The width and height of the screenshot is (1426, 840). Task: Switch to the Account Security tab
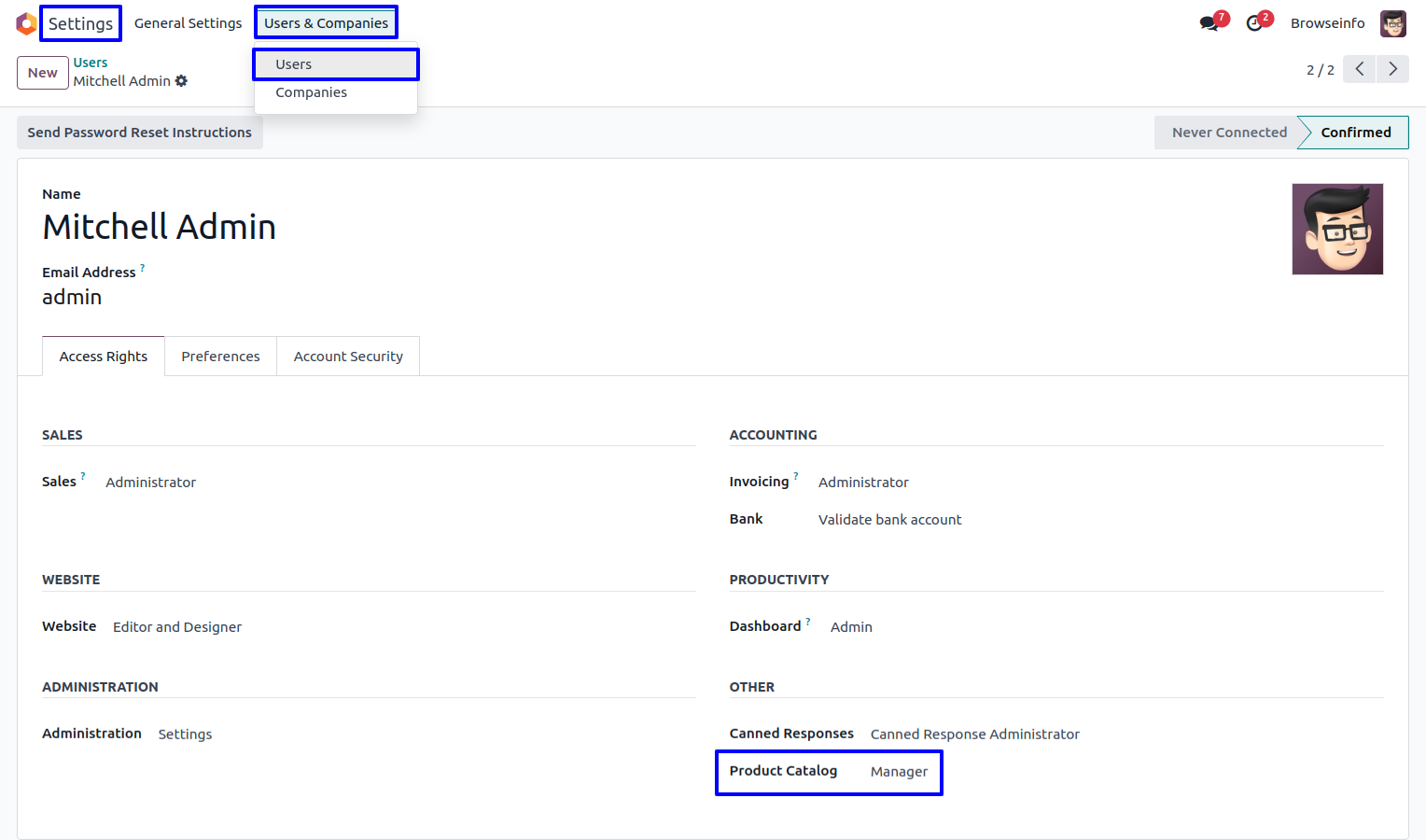pyautogui.click(x=348, y=357)
